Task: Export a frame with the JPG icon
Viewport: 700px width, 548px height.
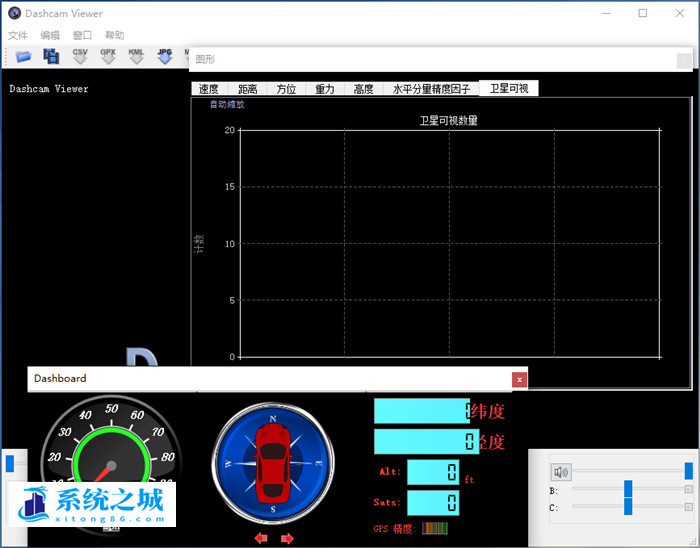Action: (x=165, y=56)
